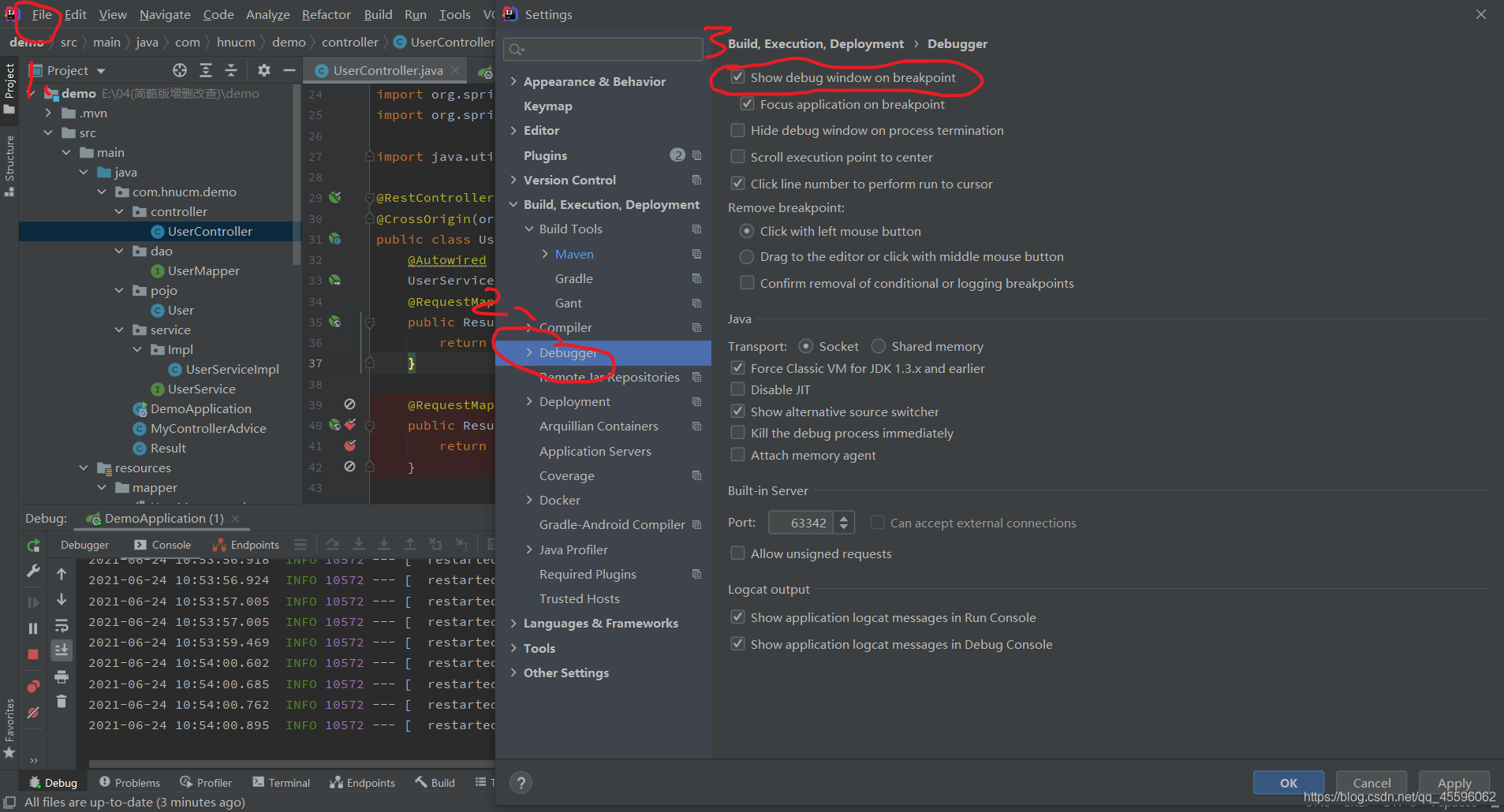Open Project panel gear options
The height and width of the screenshot is (812, 1504).
point(264,70)
